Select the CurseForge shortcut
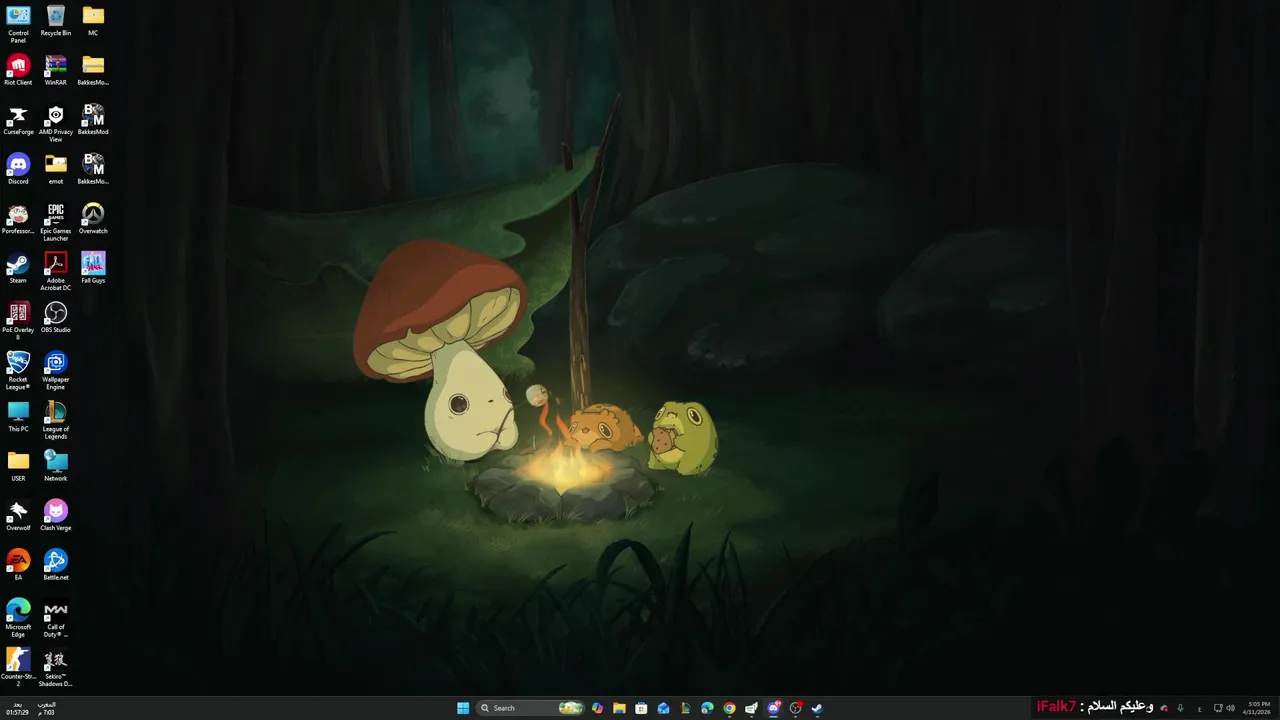The width and height of the screenshot is (1280, 720). [18, 120]
